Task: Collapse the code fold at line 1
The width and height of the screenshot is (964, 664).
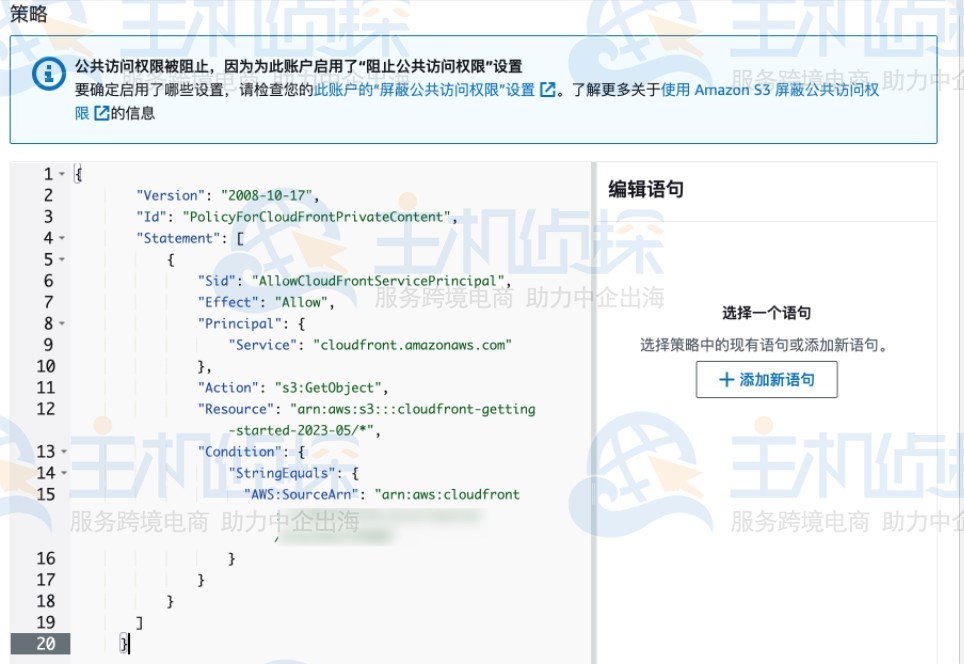Action: pyautogui.click(x=61, y=175)
